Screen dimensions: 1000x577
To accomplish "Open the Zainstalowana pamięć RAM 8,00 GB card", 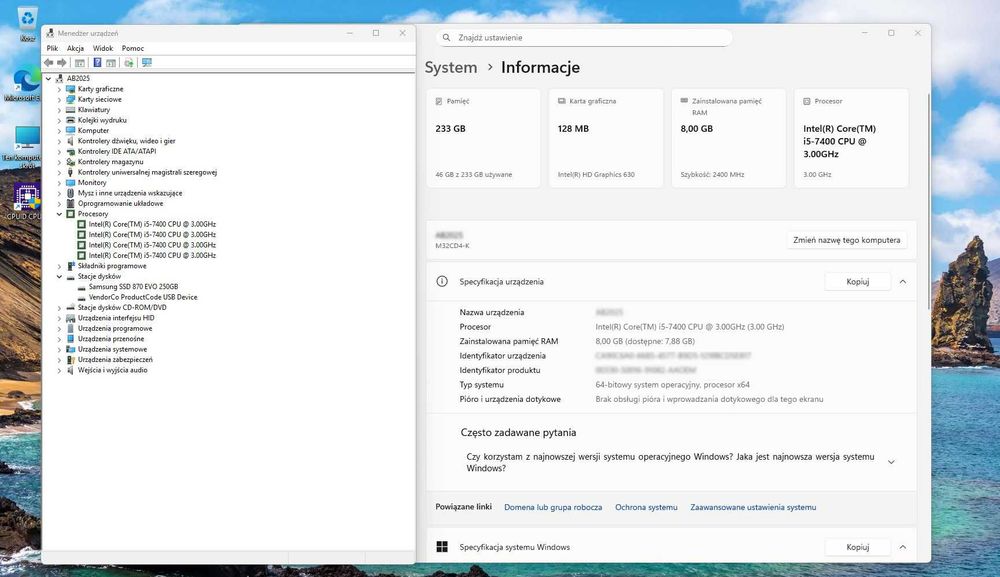I will point(728,138).
